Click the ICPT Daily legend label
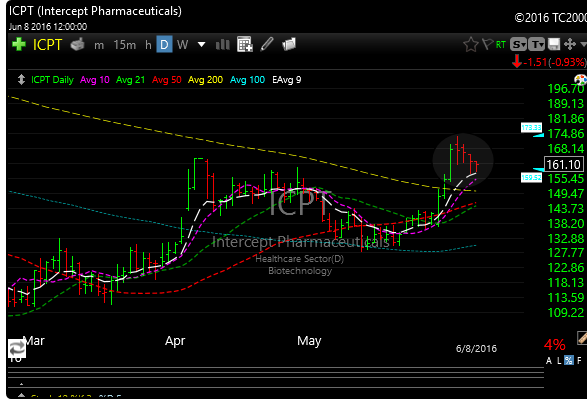The image size is (587, 399). click(52, 80)
